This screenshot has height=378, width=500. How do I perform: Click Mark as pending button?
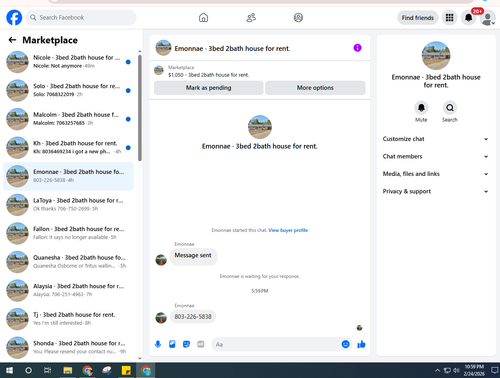[x=208, y=88]
